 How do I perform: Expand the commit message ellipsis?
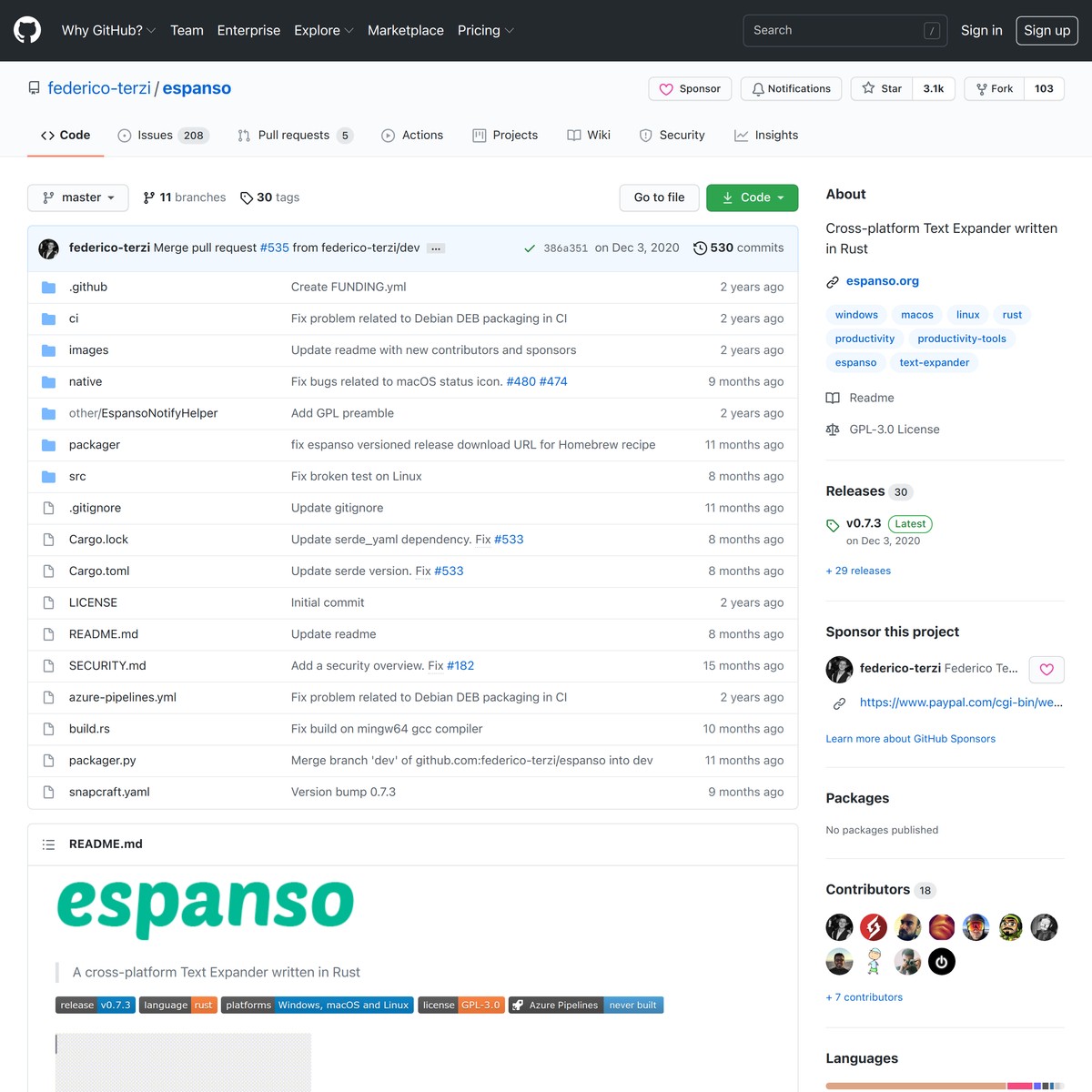pos(436,248)
